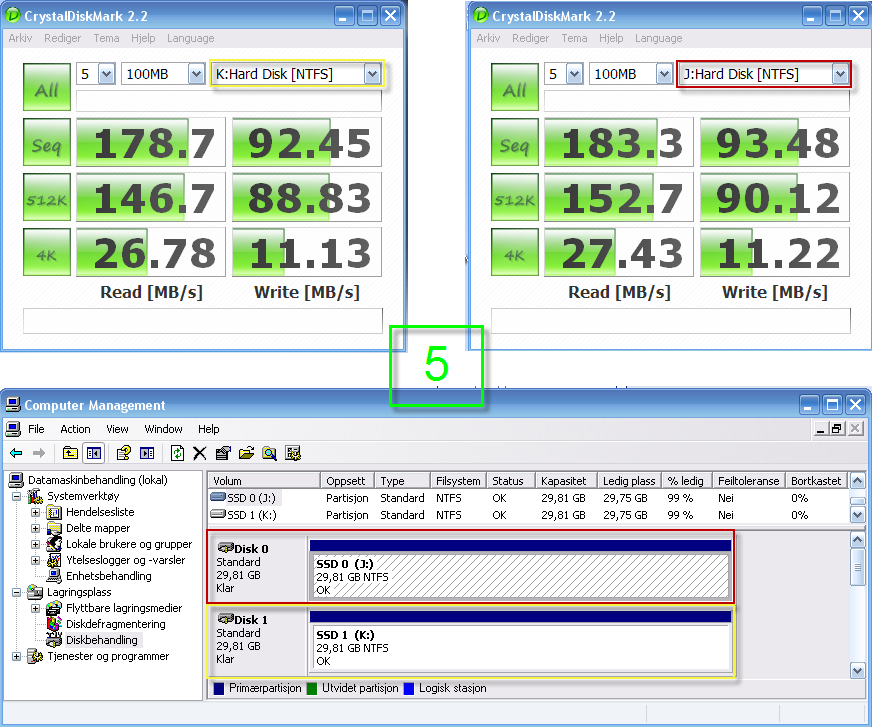Run 512K test in J: window

coord(514,197)
